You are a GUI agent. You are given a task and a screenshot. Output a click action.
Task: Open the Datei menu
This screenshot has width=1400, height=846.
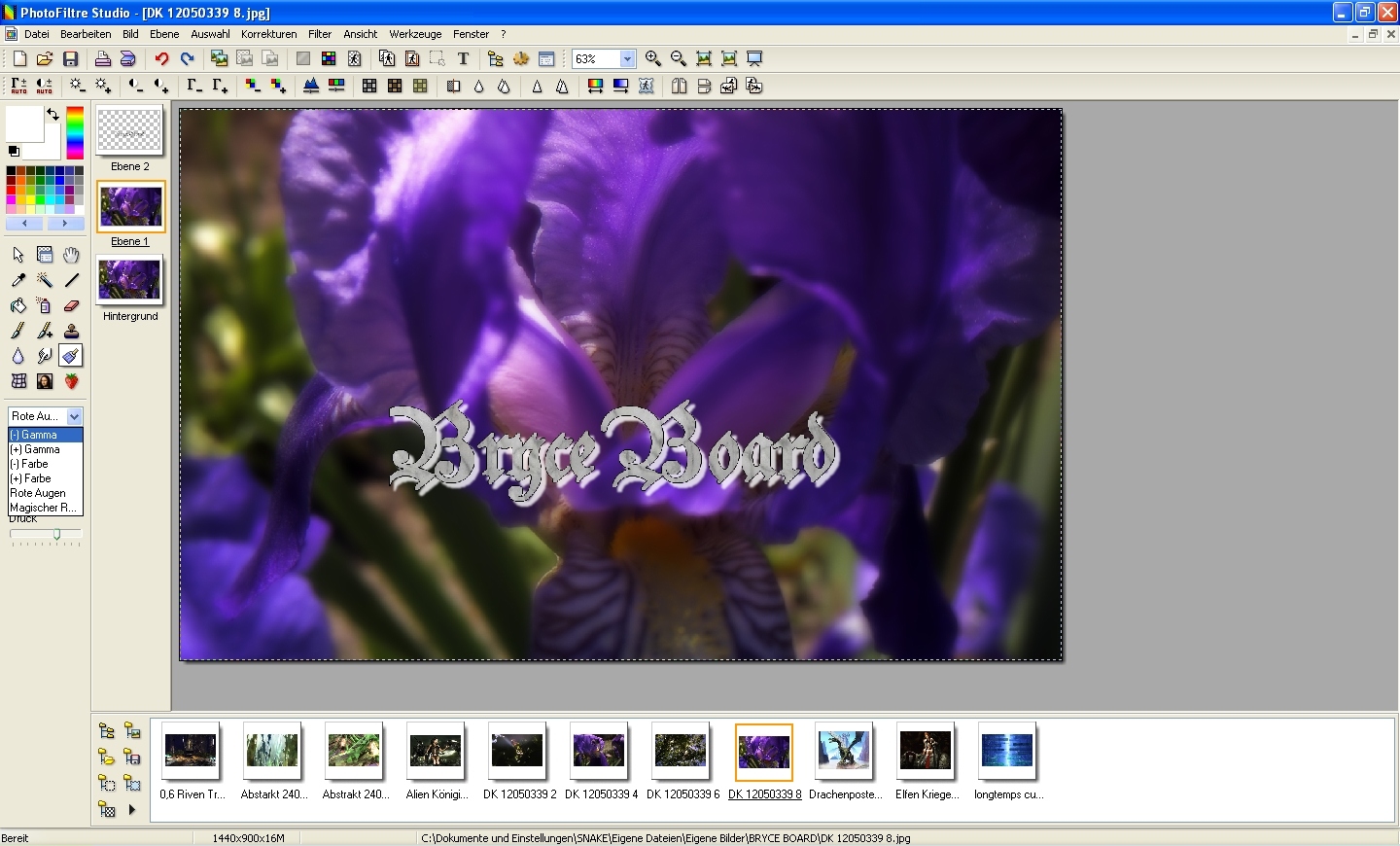pyautogui.click(x=37, y=34)
